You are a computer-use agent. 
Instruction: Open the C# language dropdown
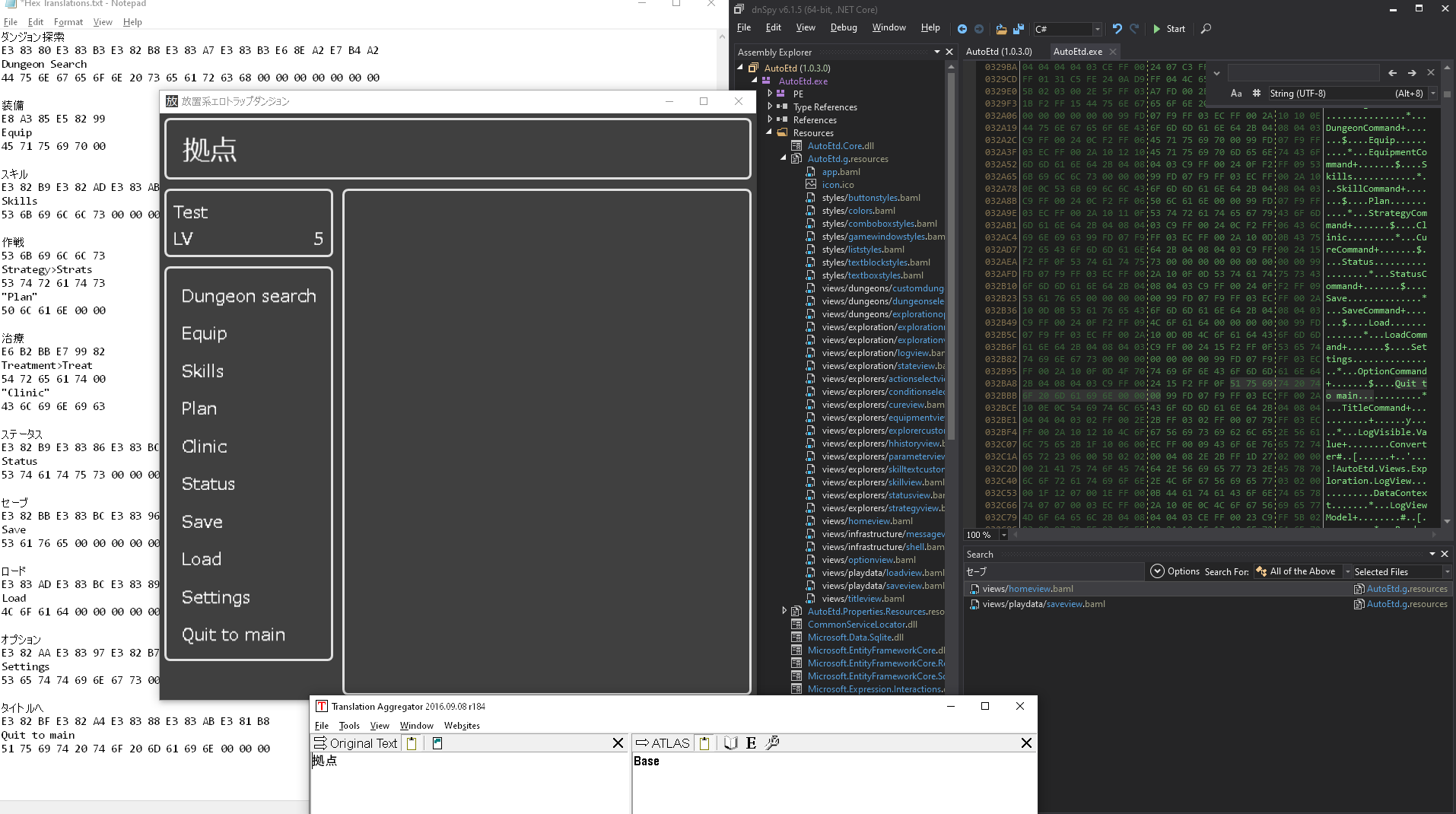(x=1097, y=29)
